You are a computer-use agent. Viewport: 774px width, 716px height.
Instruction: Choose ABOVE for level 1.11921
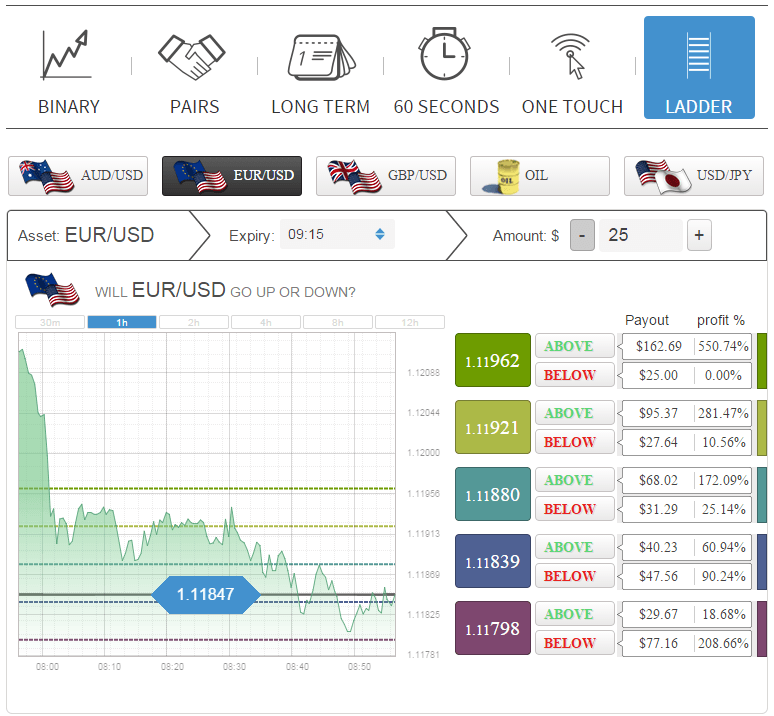pyautogui.click(x=575, y=413)
